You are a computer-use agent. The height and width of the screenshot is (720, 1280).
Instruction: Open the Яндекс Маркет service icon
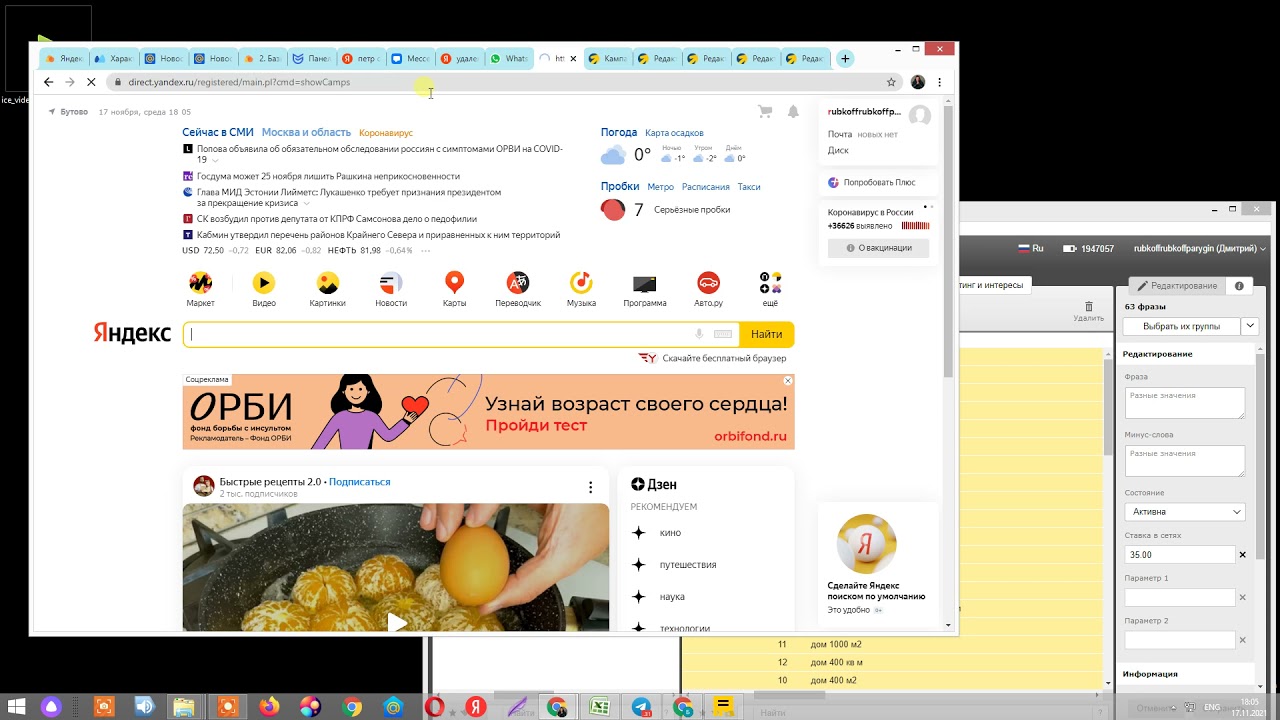200,283
